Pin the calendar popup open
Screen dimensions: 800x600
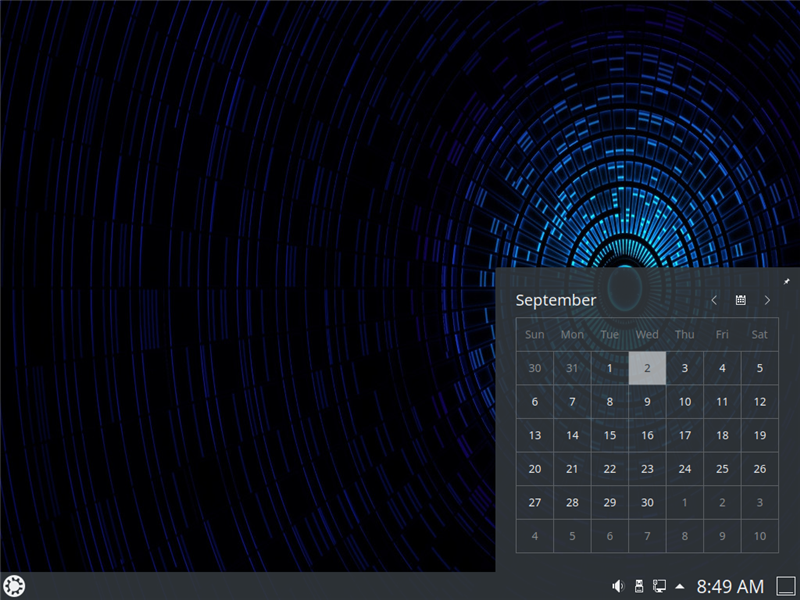point(786,282)
